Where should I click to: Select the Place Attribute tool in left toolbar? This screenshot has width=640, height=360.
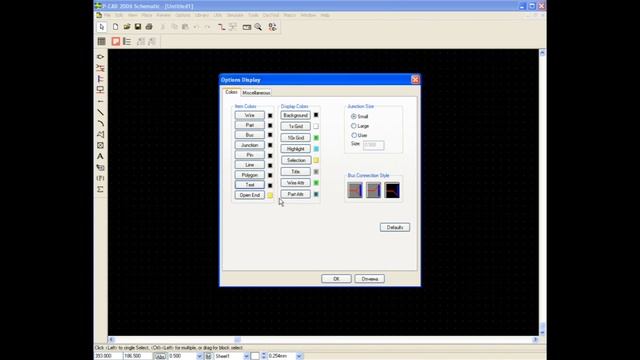pos(100,167)
